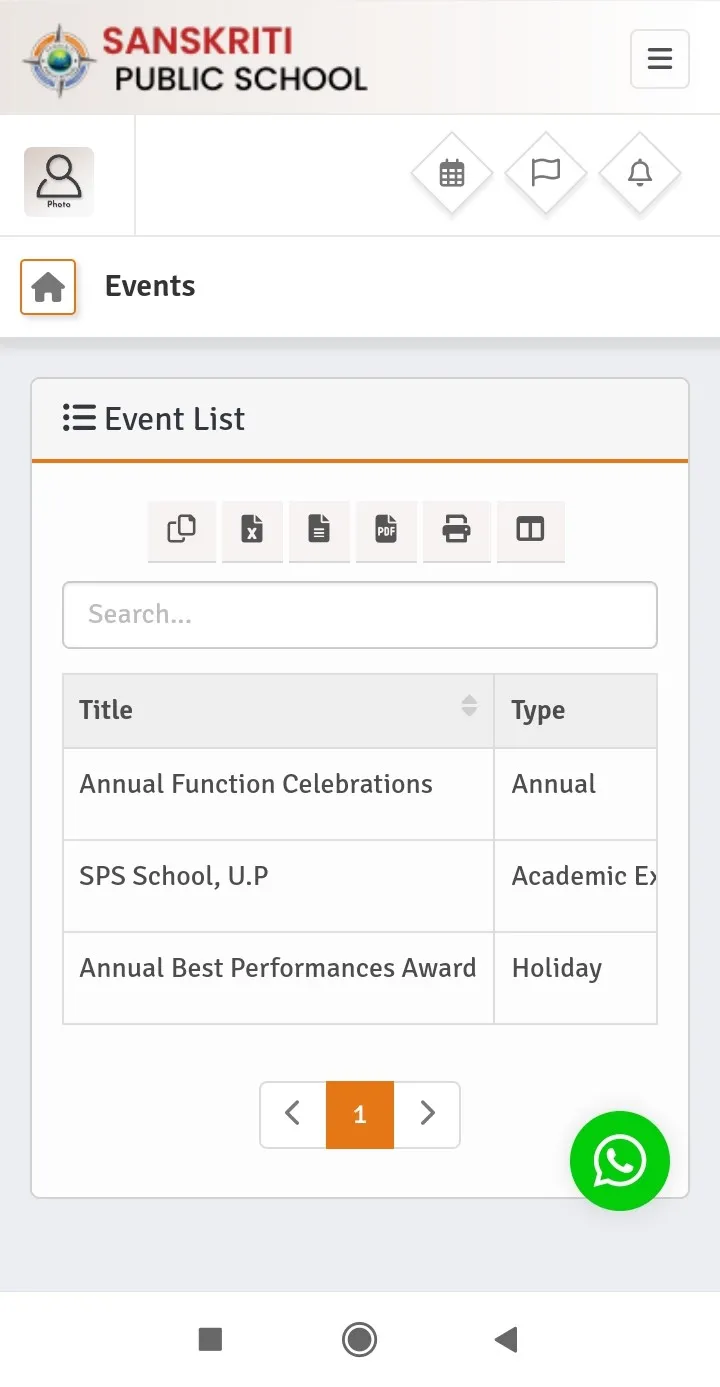Focus the Search input field
Image resolution: width=720 pixels, height=1387 pixels.
(x=360, y=615)
